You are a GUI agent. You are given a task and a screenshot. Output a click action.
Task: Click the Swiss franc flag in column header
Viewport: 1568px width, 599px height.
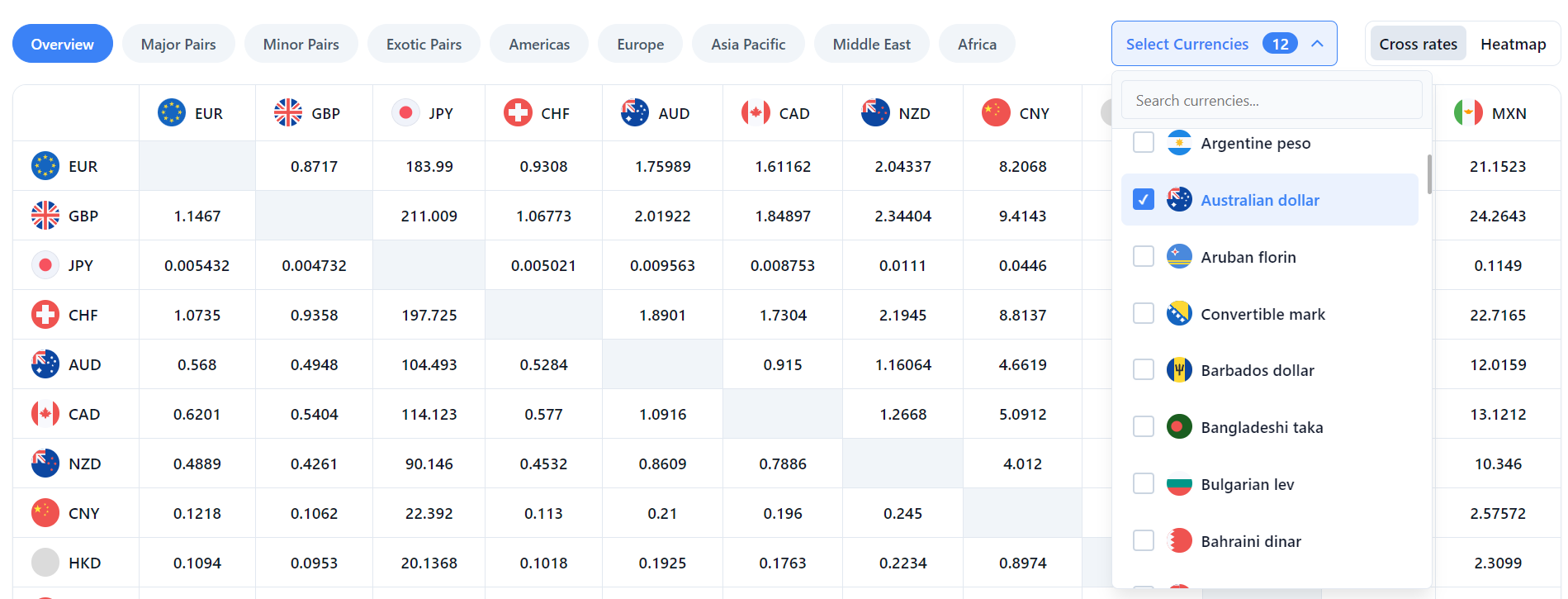[x=518, y=112]
